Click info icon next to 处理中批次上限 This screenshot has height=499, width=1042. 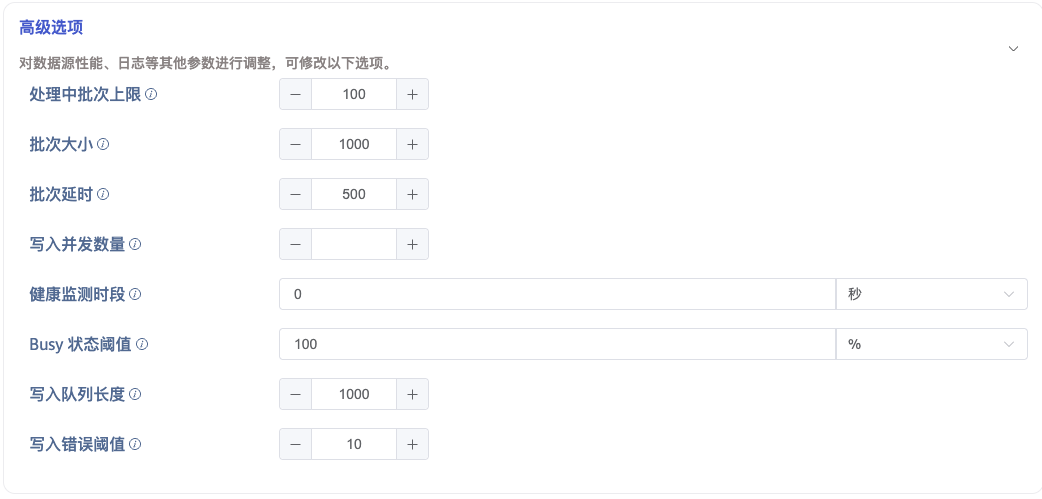[x=152, y=94]
